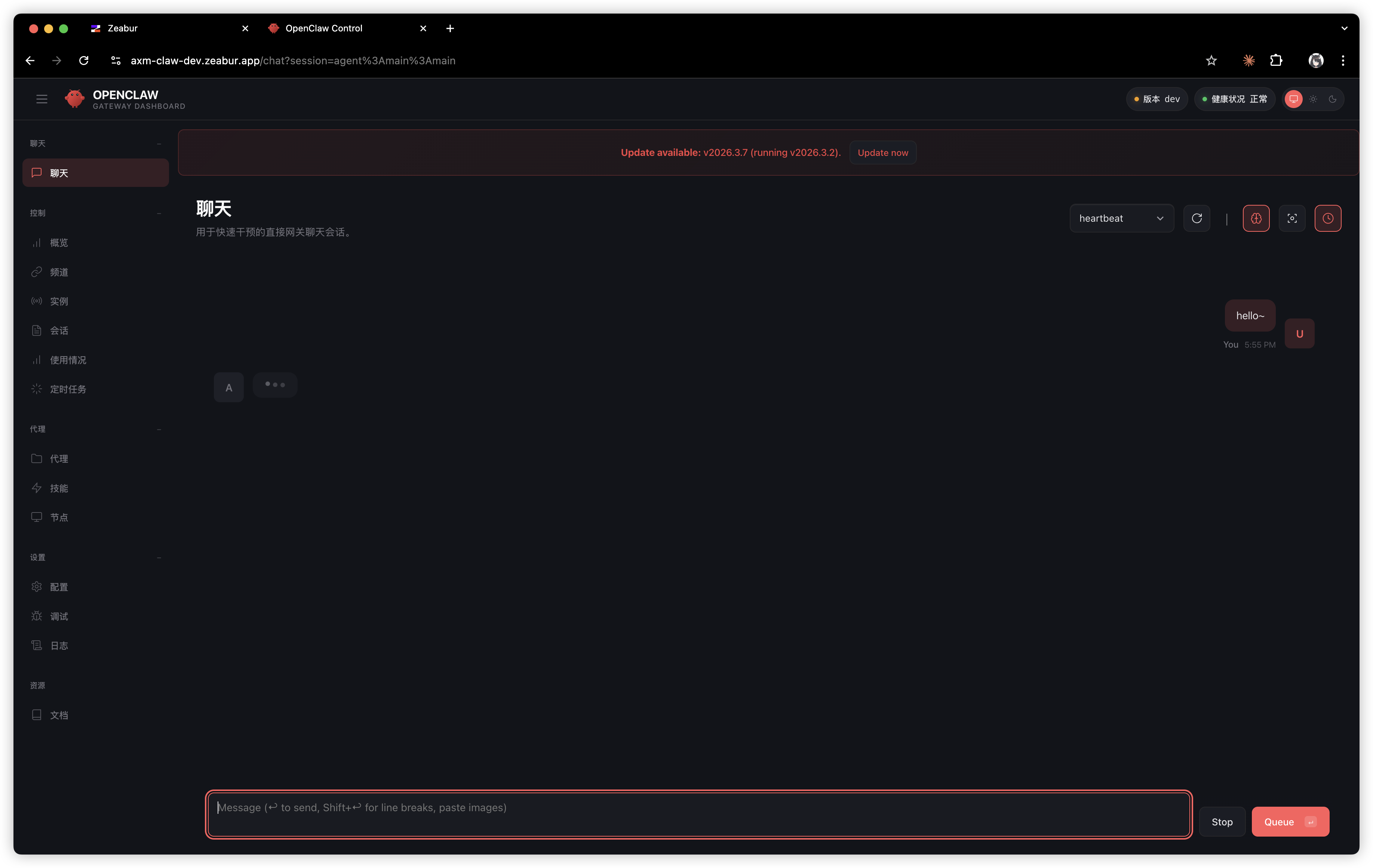
Task: Collapse the 控制 sidebar section
Action: click(159, 213)
